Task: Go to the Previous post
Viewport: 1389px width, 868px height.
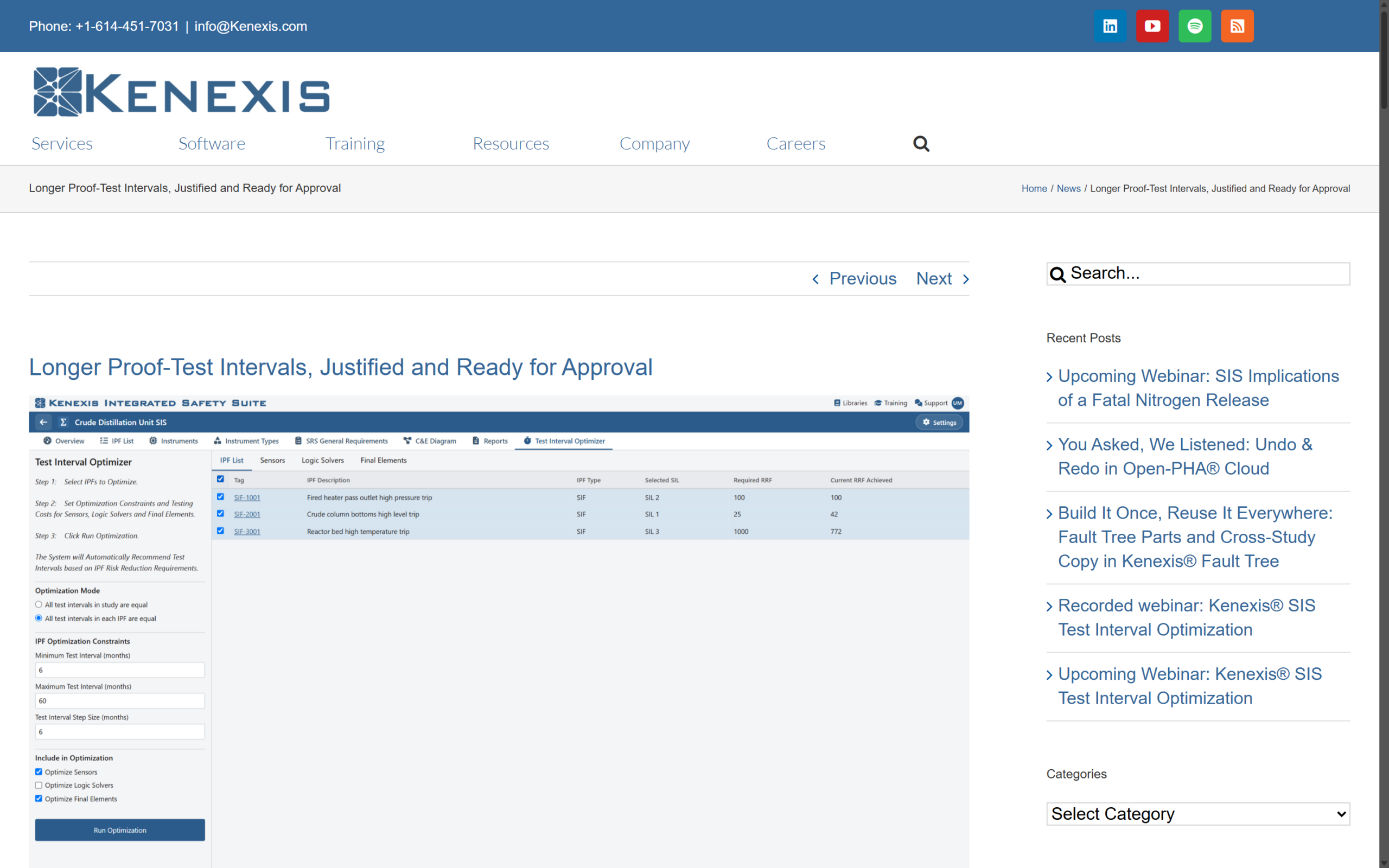Action: click(x=863, y=279)
